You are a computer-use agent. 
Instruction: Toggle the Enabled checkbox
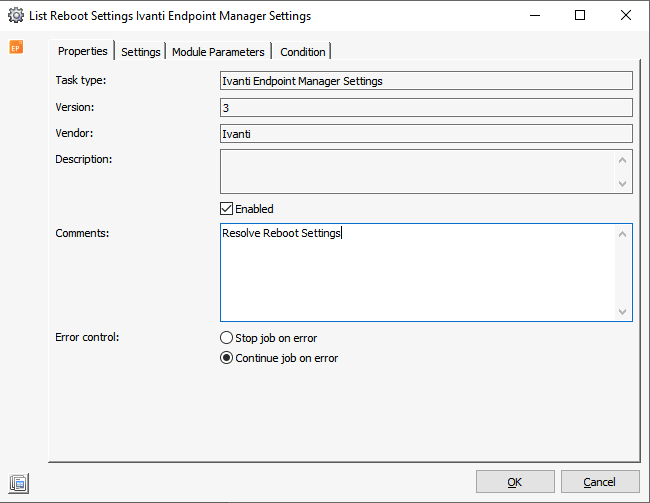226,209
